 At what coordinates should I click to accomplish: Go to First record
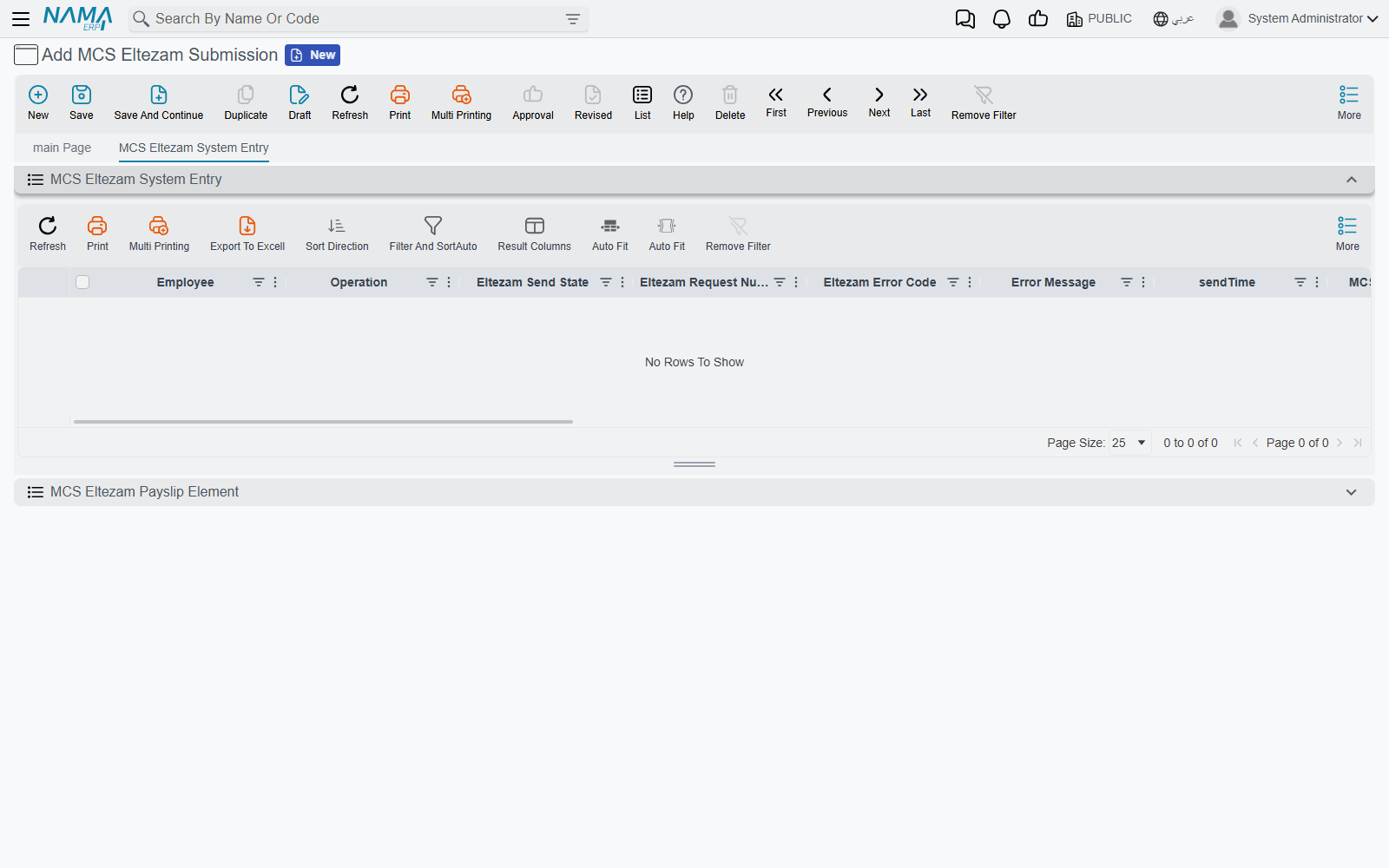(x=776, y=101)
